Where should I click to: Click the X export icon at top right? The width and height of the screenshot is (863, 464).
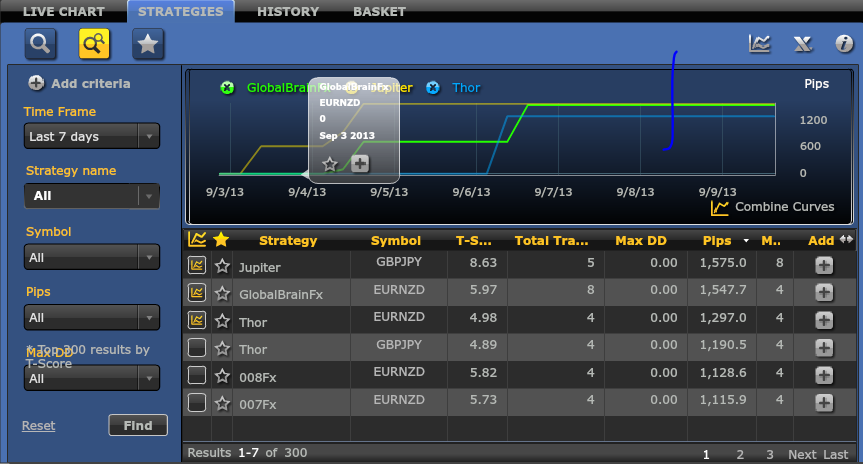click(802, 43)
